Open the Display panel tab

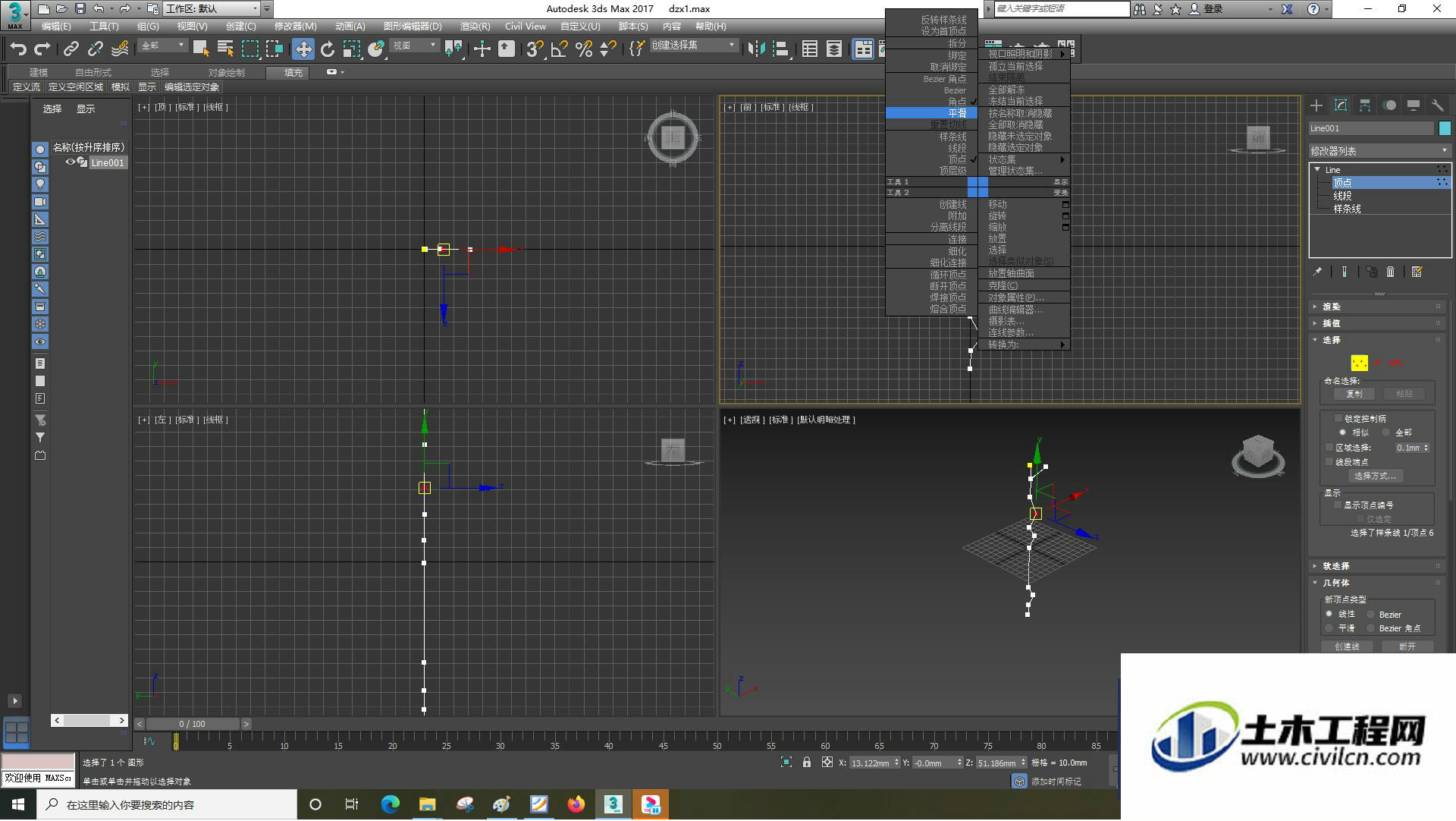1414,105
